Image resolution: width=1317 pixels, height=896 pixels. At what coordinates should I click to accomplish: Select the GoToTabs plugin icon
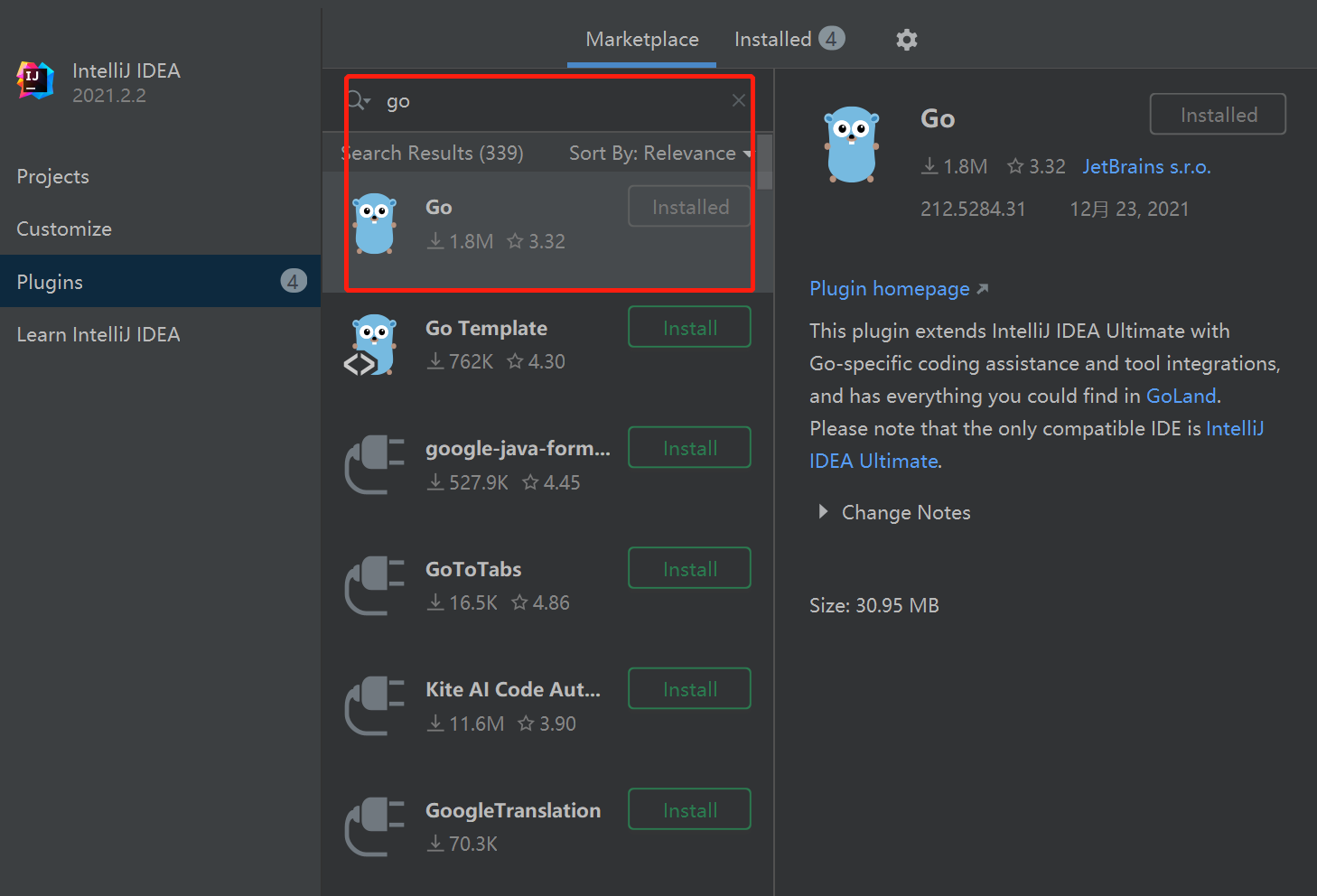(x=375, y=585)
